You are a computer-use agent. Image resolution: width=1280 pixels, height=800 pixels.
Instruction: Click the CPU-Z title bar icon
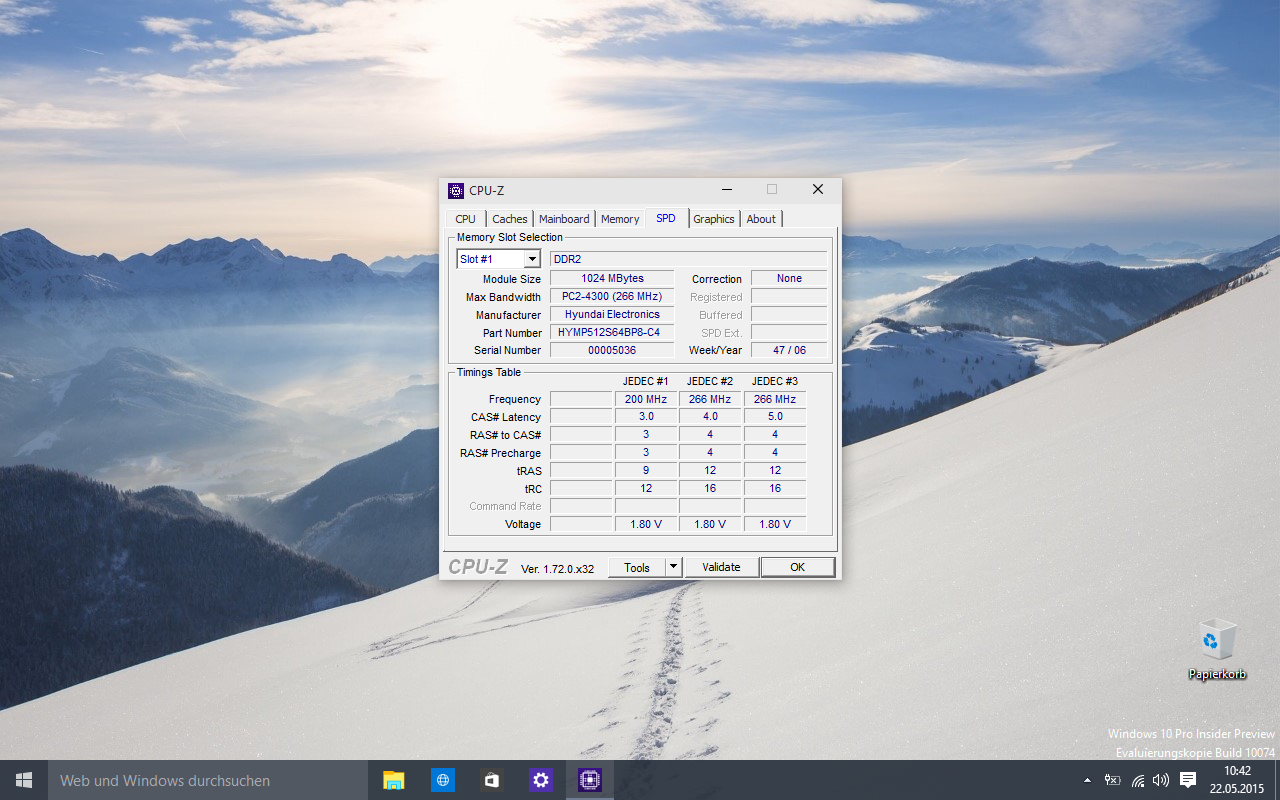click(x=456, y=190)
